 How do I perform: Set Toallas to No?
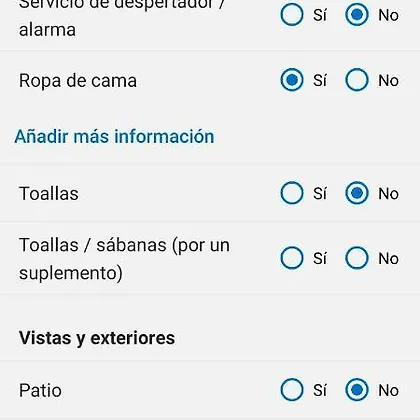click(x=357, y=193)
